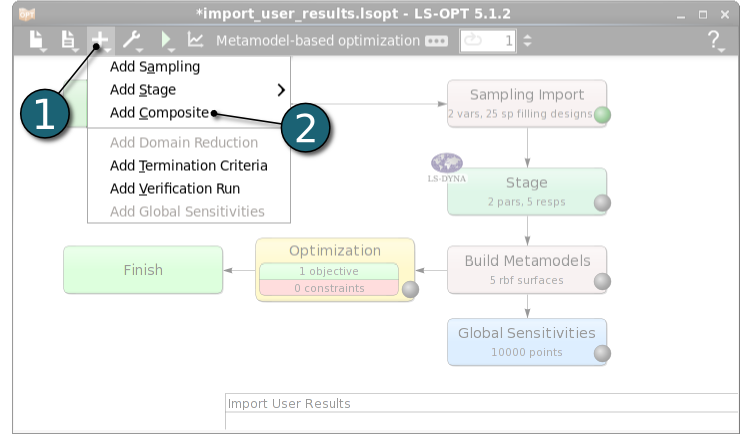Open the Add (plus) toolbar menu
The width and height of the screenshot is (740, 434).
pos(101,41)
